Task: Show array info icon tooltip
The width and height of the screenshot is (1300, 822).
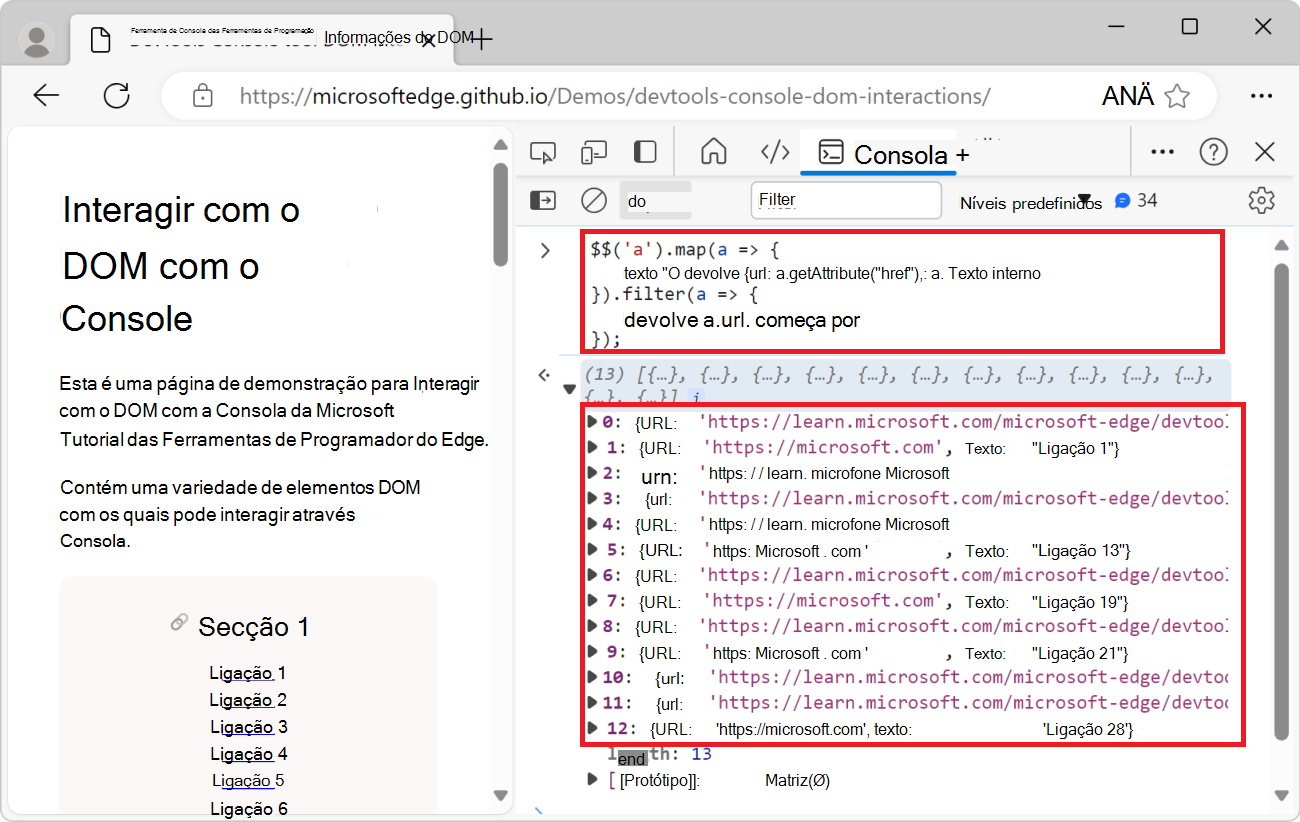Action: pyautogui.click(x=696, y=398)
